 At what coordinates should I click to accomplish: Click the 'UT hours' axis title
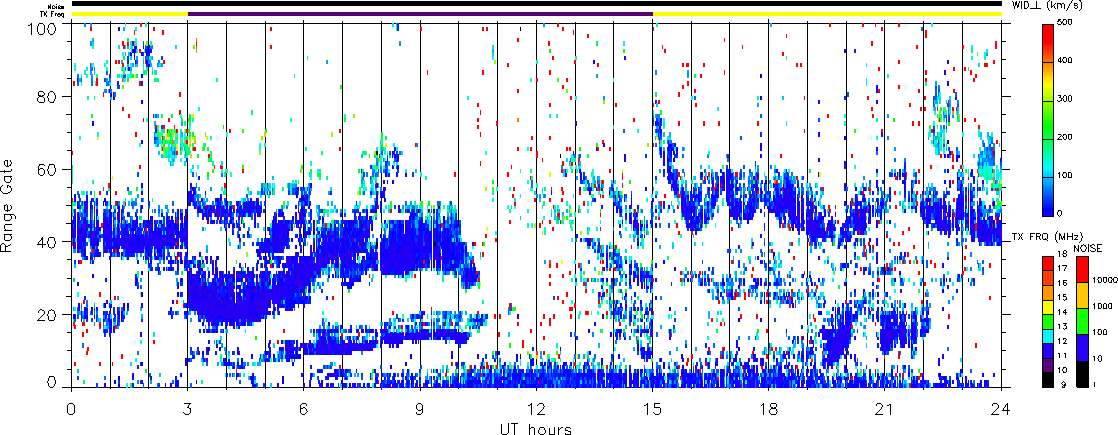(x=535, y=429)
